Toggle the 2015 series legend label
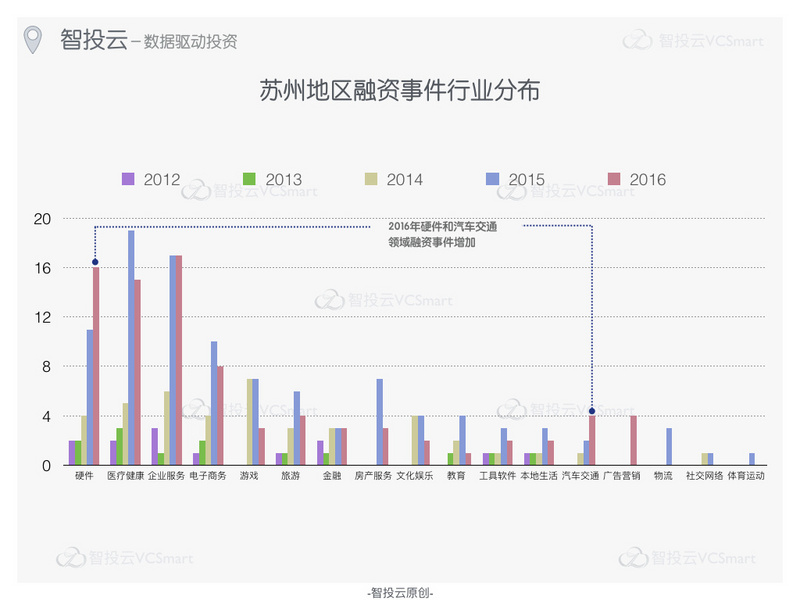 [526, 180]
